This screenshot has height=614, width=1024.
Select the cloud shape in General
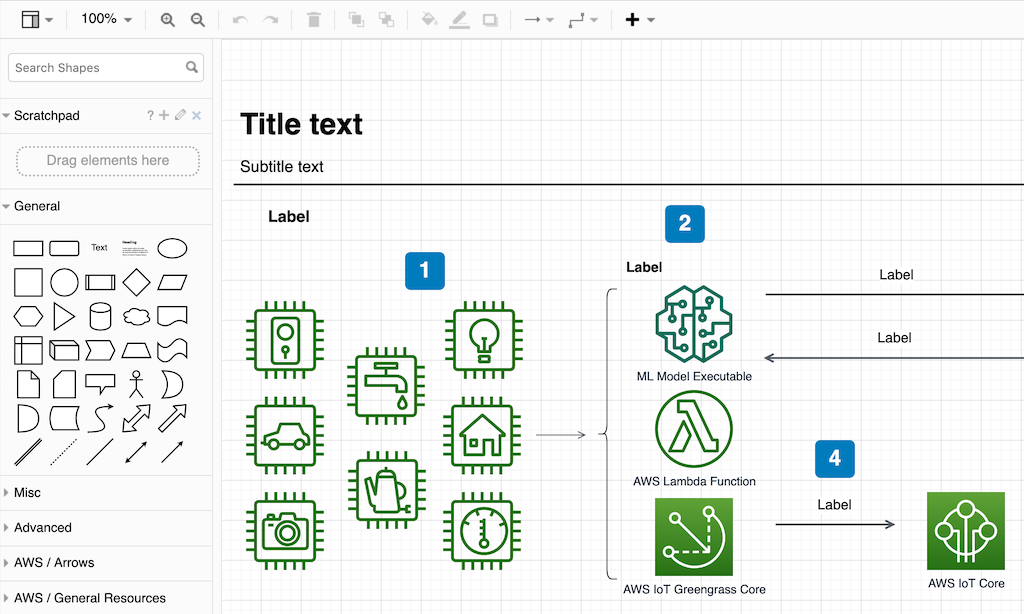136,317
